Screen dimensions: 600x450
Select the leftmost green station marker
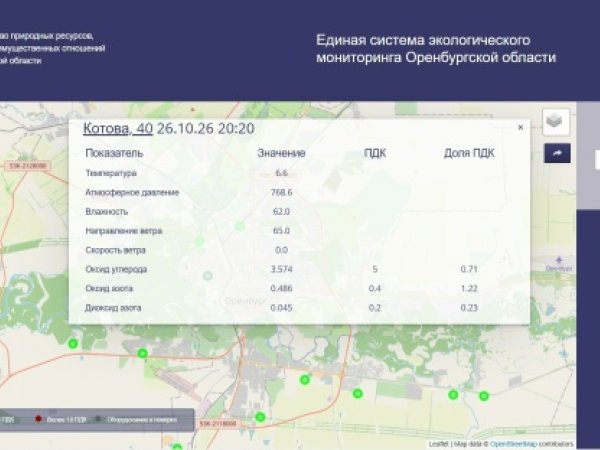click(73, 344)
